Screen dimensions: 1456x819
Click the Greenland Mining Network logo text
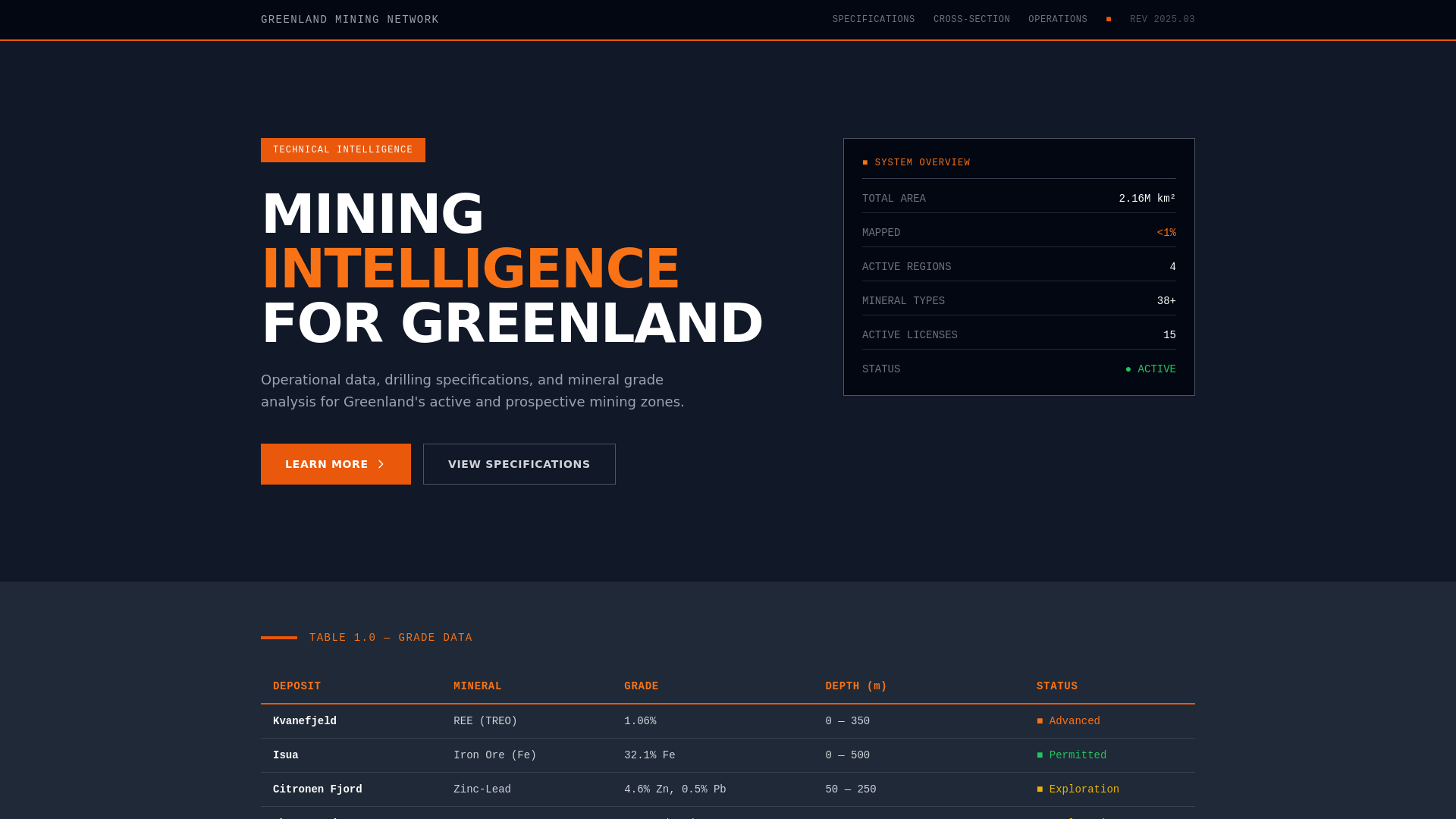click(x=350, y=20)
